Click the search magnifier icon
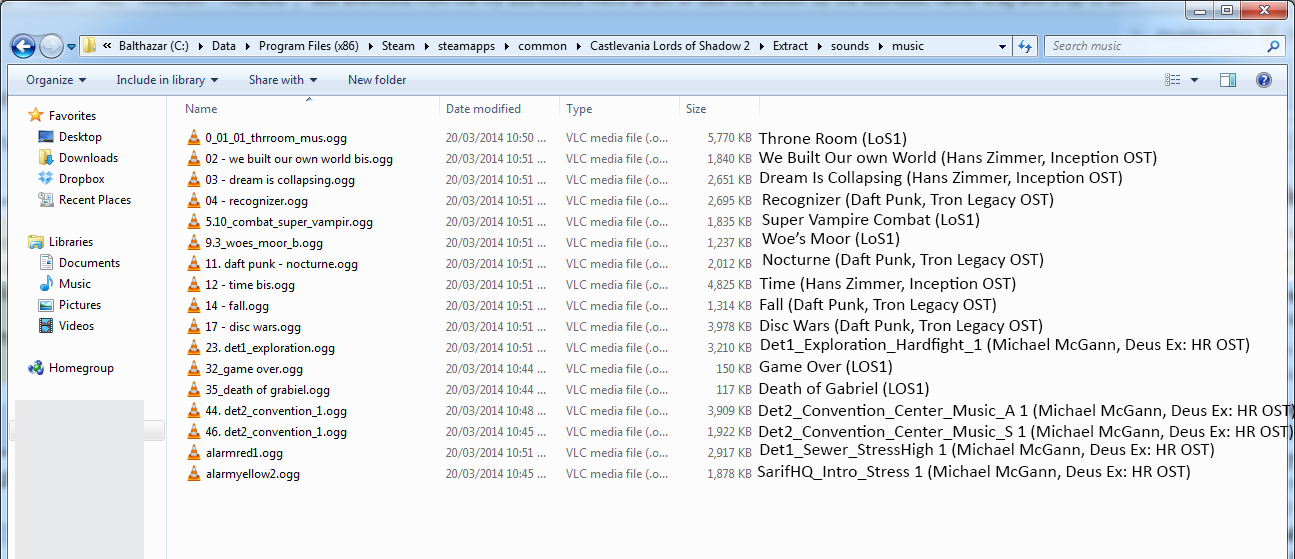Viewport: 1295px width, 559px height. tap(1273, 46)
